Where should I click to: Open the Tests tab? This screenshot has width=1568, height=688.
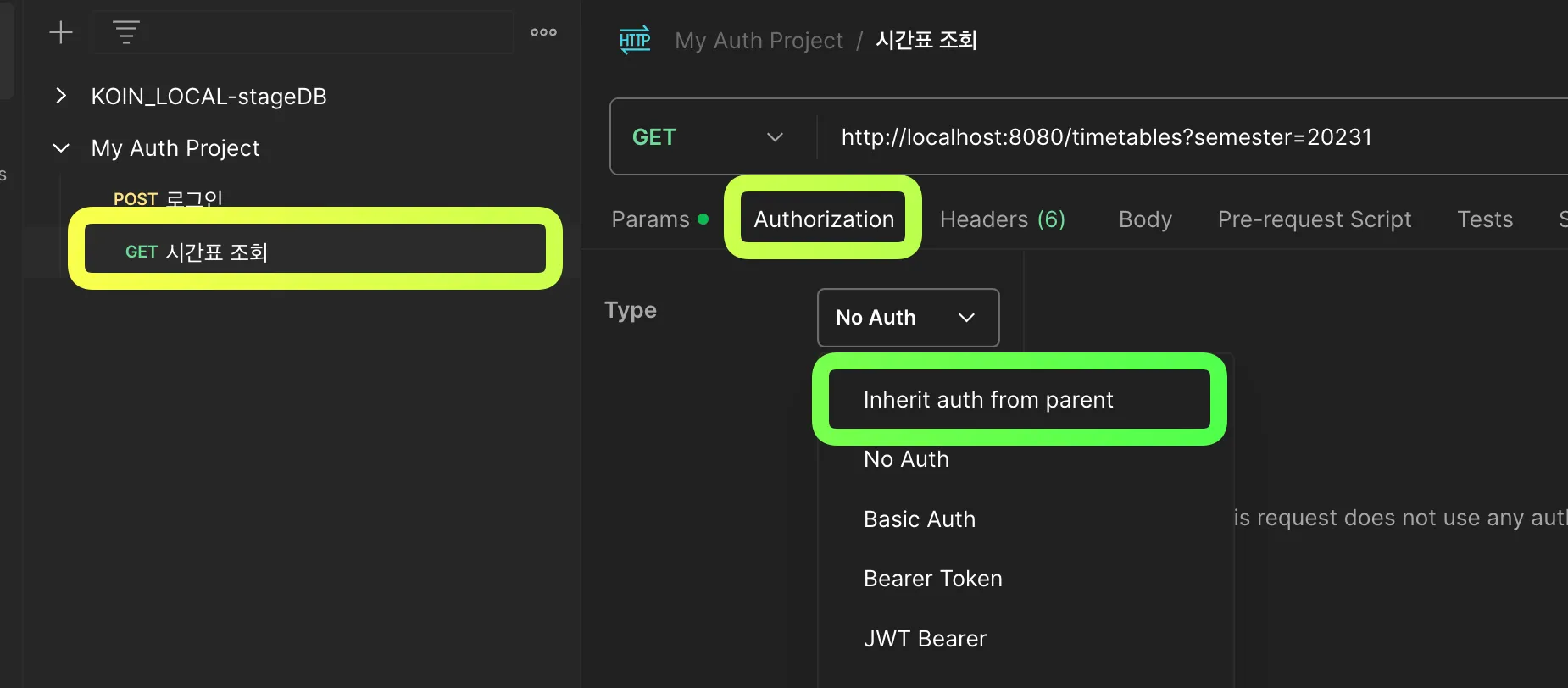point(1484,219)
